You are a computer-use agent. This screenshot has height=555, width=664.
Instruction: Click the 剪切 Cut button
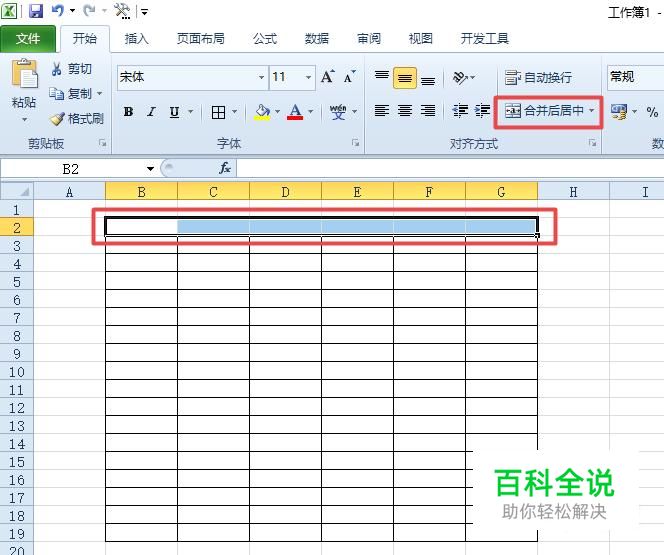point(72,69)
